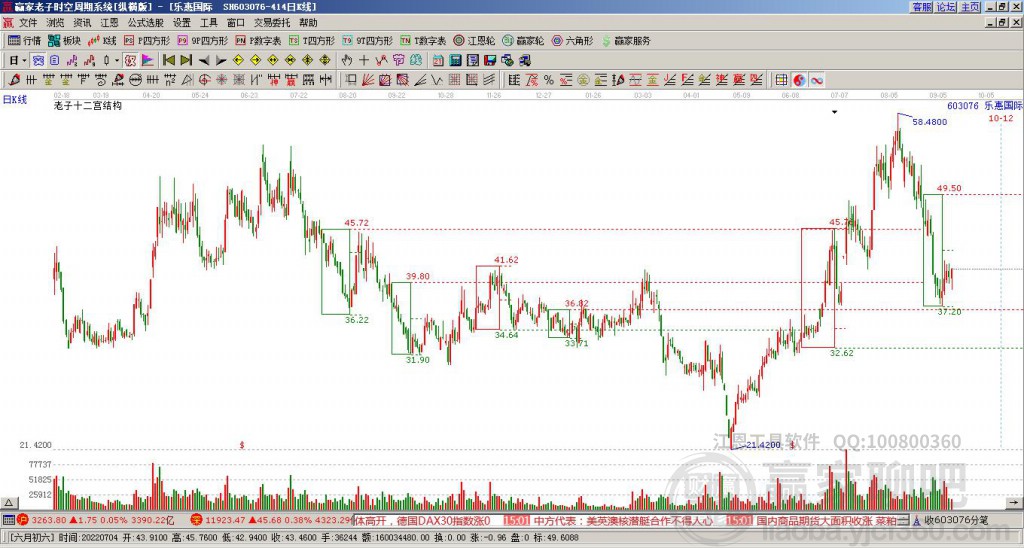Click the 老子十二宫结构 label

88,105
